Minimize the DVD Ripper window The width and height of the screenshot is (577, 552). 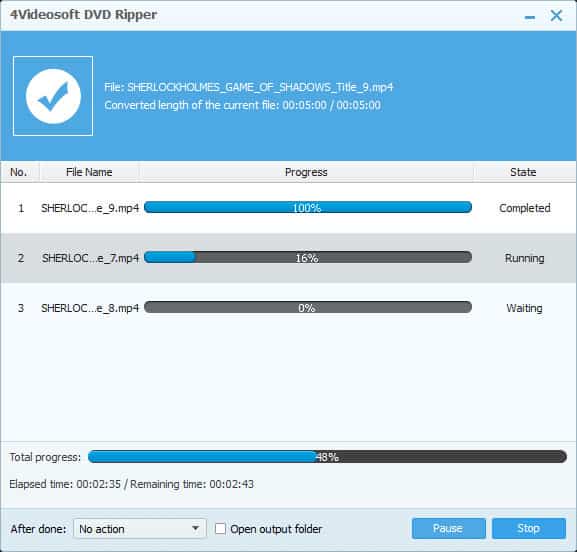(530, 17)
